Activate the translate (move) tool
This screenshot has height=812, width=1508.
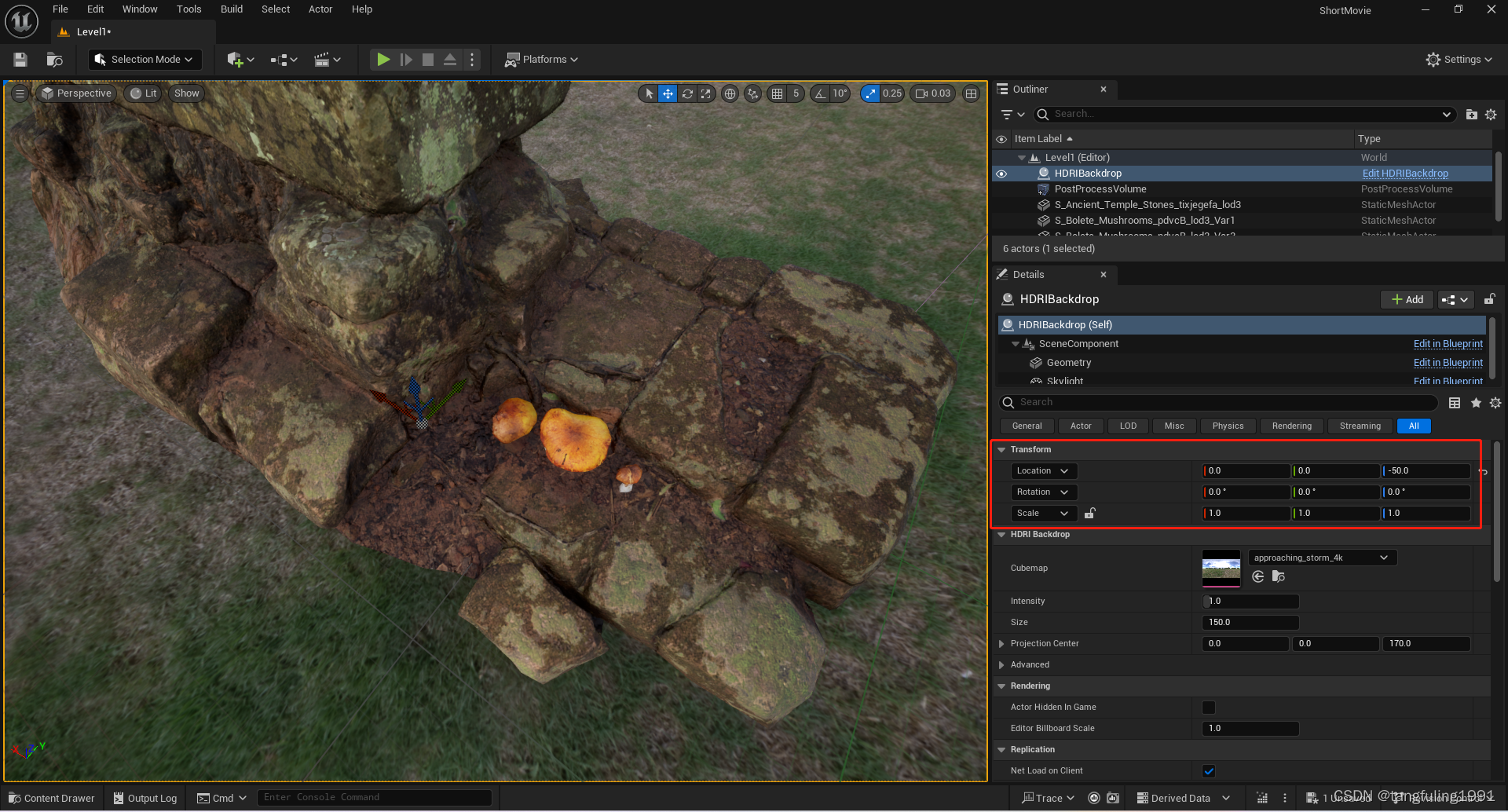(x=668, y=93)
